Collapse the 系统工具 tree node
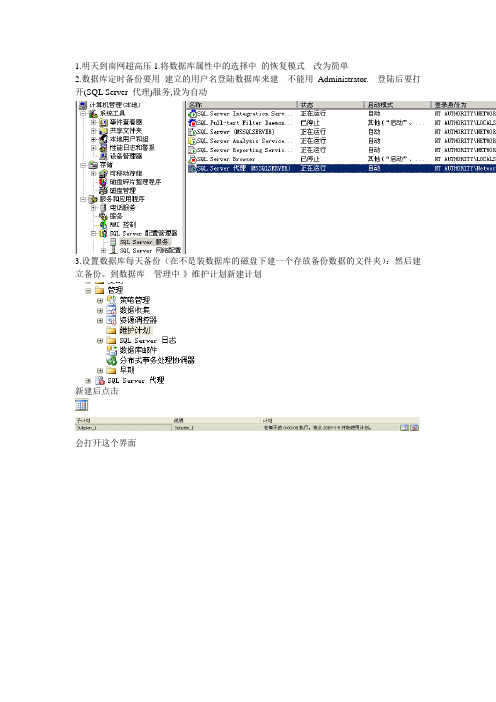The width and height of the screenshot is (496, 702). click(x=83, y=114)
